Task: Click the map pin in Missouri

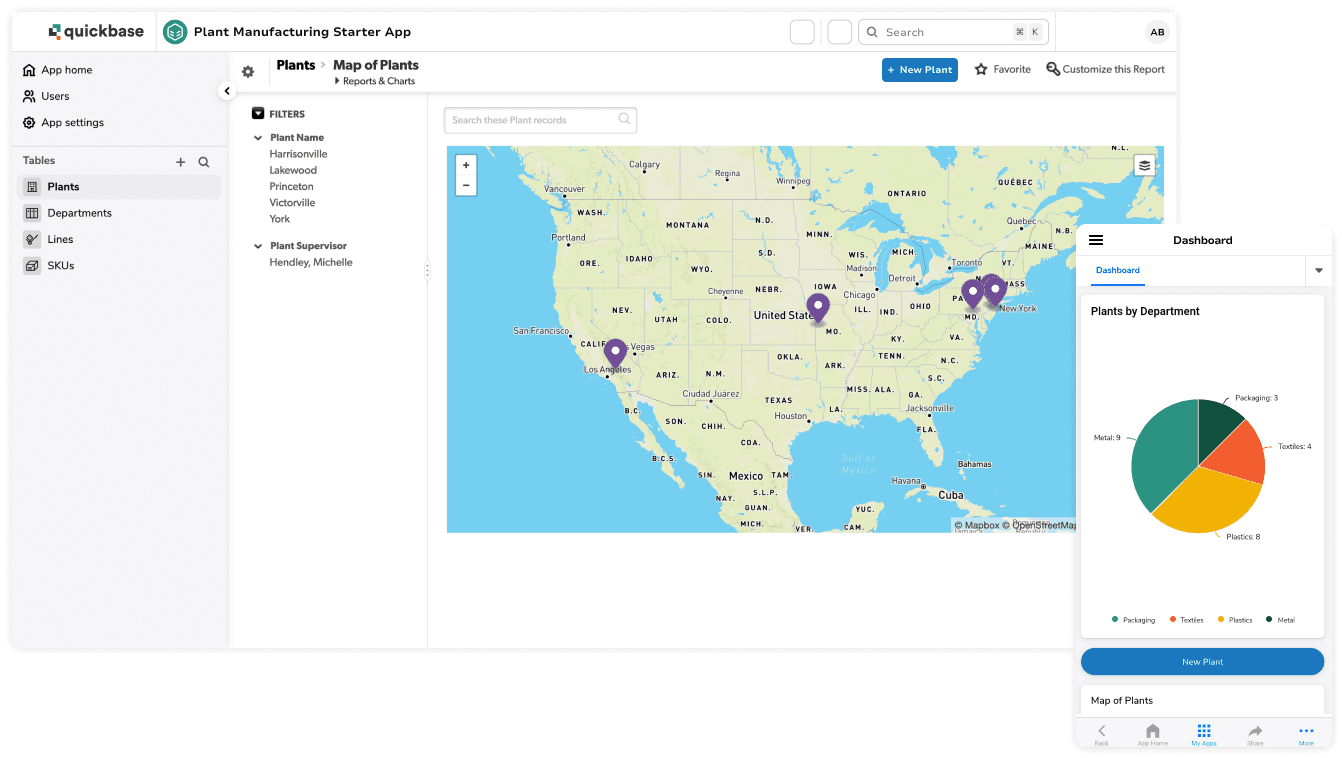Action: coord(818,308)
